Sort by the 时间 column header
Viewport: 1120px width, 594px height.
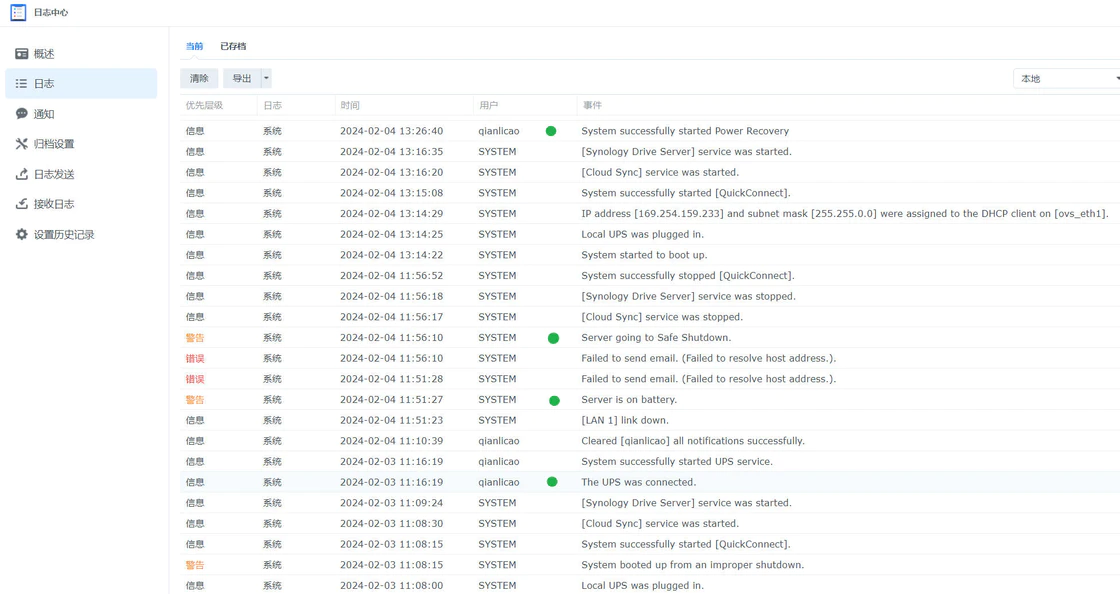(350, 105)
